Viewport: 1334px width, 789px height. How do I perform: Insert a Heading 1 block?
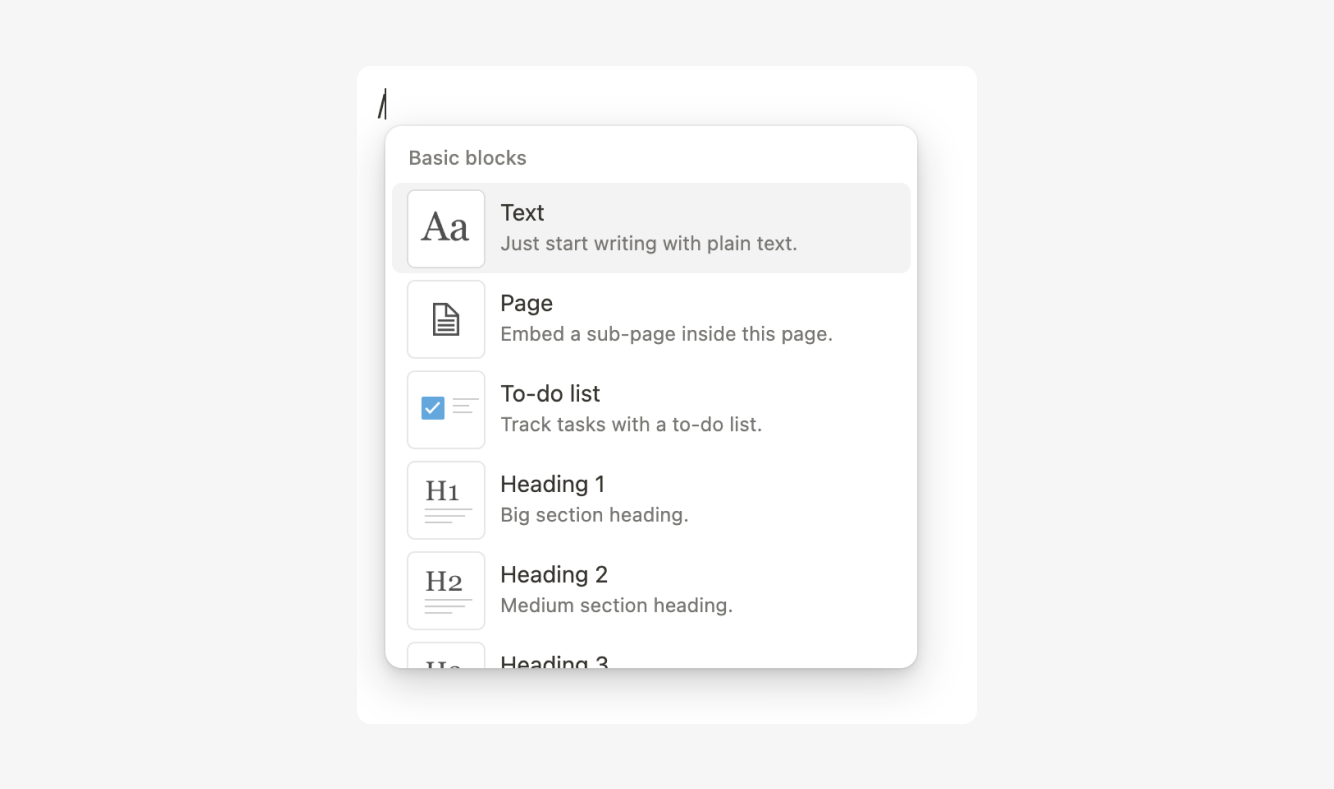[x=651, y=500]
